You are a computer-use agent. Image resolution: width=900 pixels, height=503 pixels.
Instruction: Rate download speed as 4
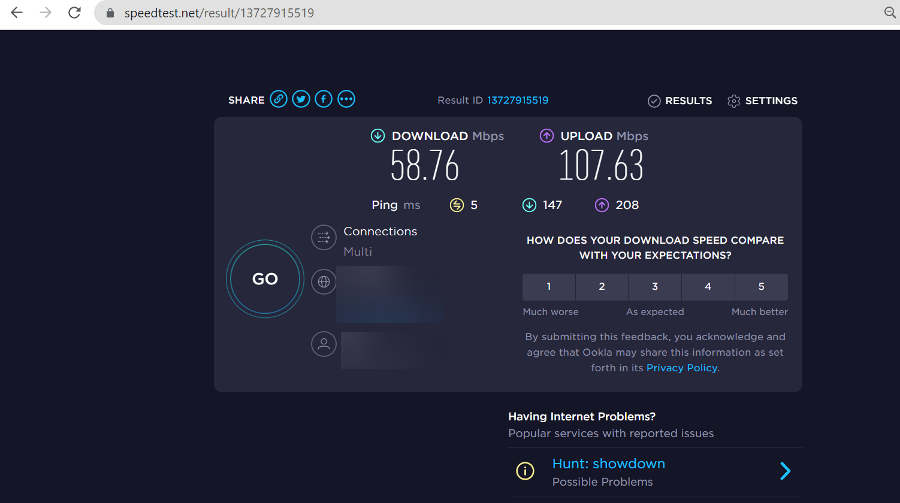[708, 287]
